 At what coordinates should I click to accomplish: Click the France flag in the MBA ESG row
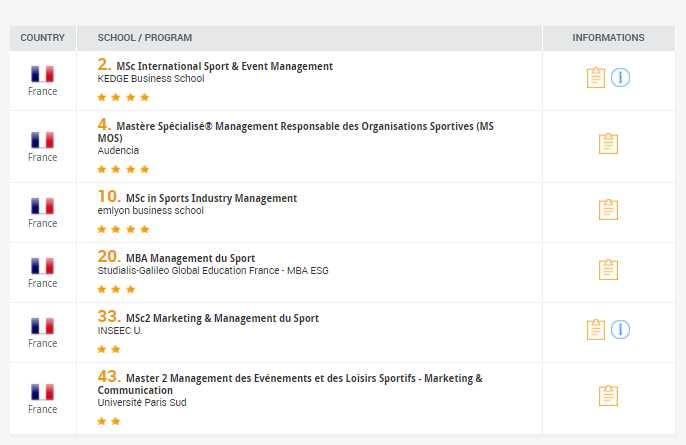(x=42, y=266)
